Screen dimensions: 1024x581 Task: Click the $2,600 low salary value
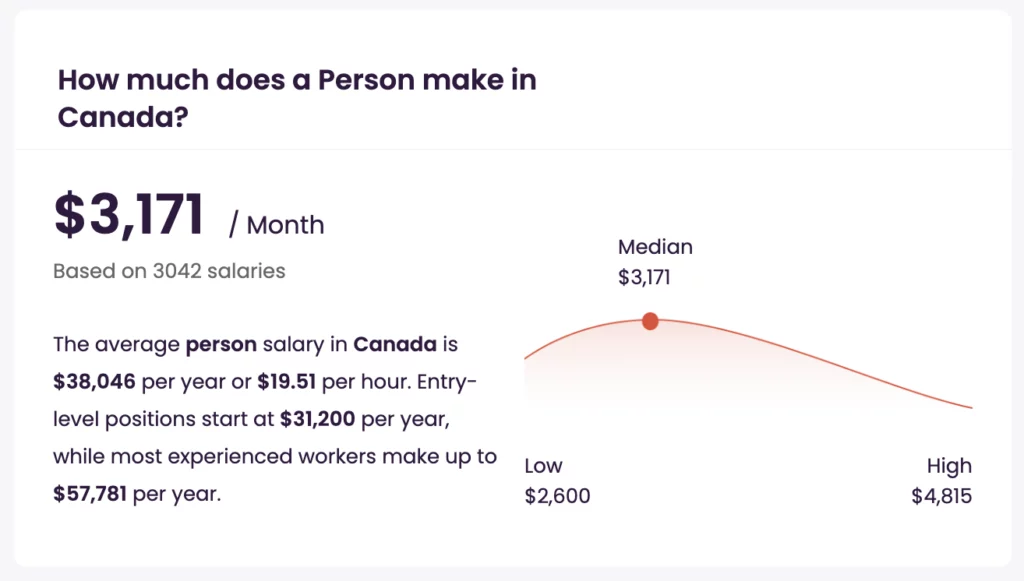557,496
